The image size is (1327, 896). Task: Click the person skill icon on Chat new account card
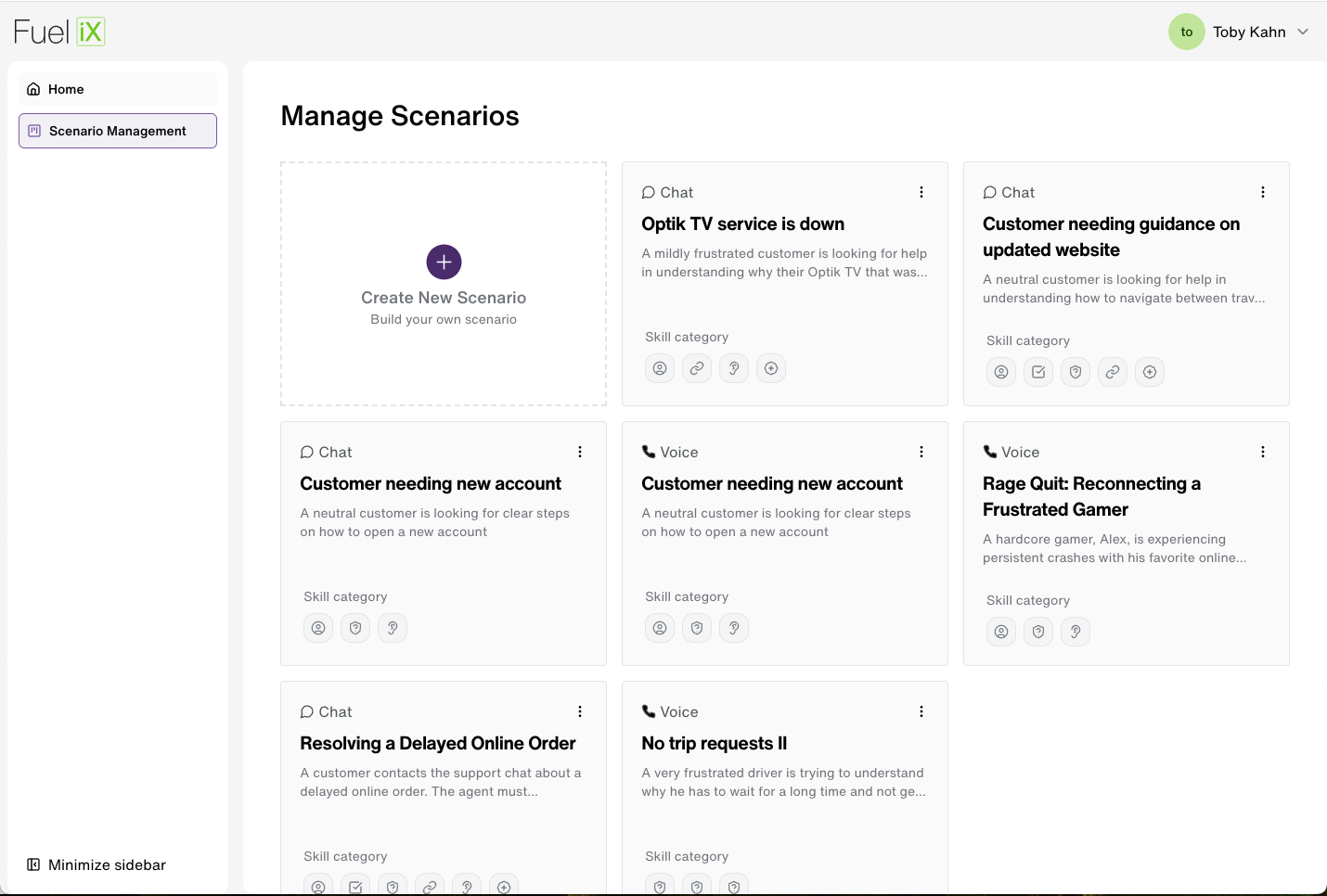pos(318,628)
